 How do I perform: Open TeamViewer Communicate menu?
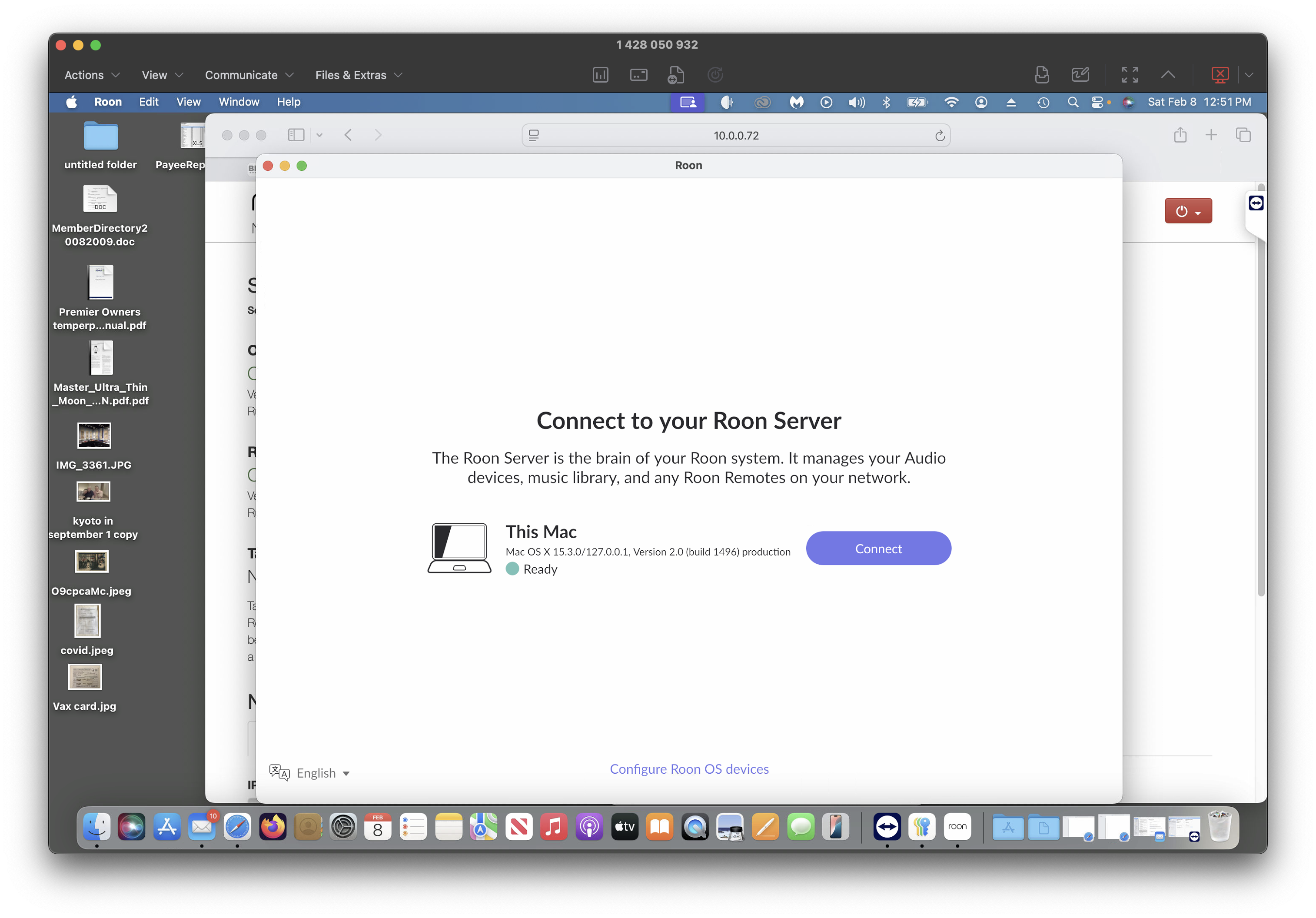point(249,75)
